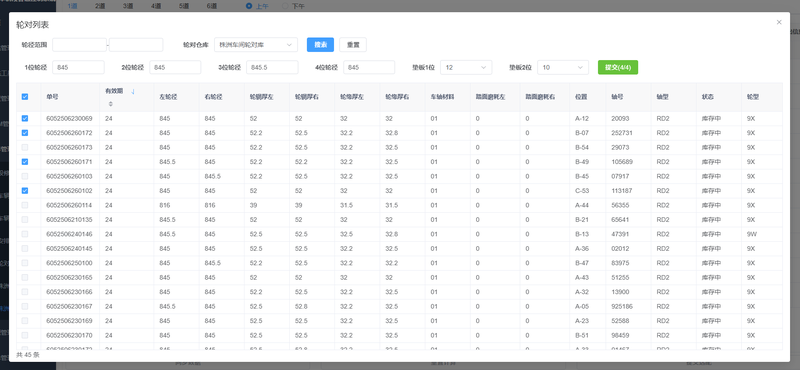Image resolution: width=800 pixels, height=370 pixels.
Task: Click order number 6052506230069
Action: click(69, 118)
